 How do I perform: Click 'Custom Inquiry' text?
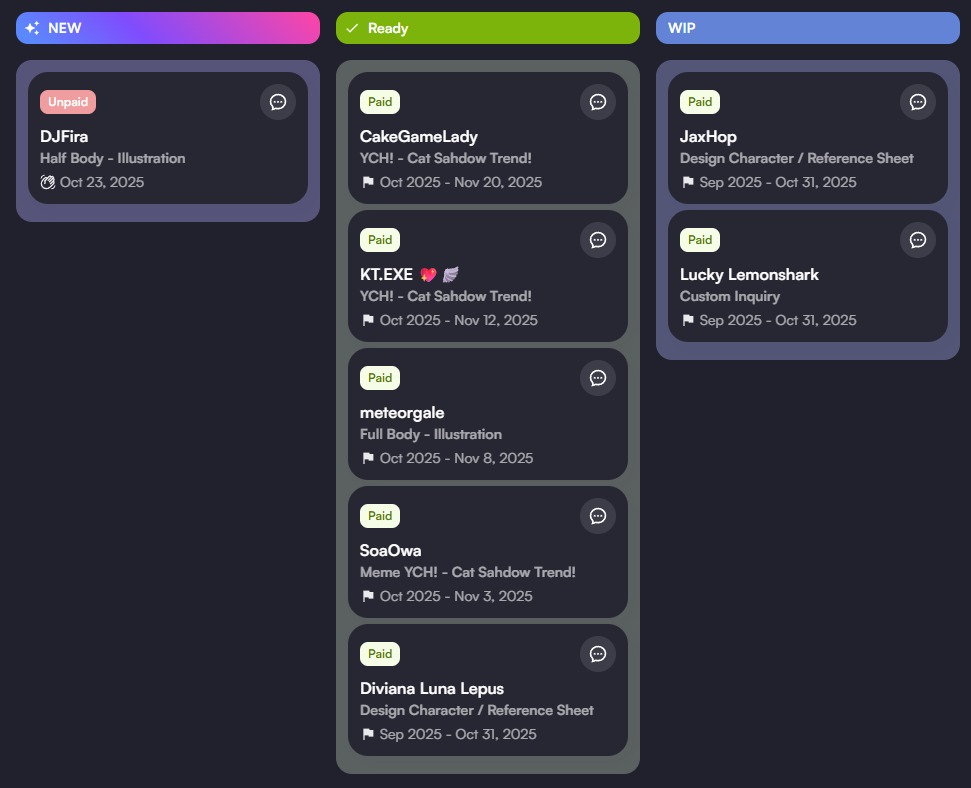click(x=730, y=297)
